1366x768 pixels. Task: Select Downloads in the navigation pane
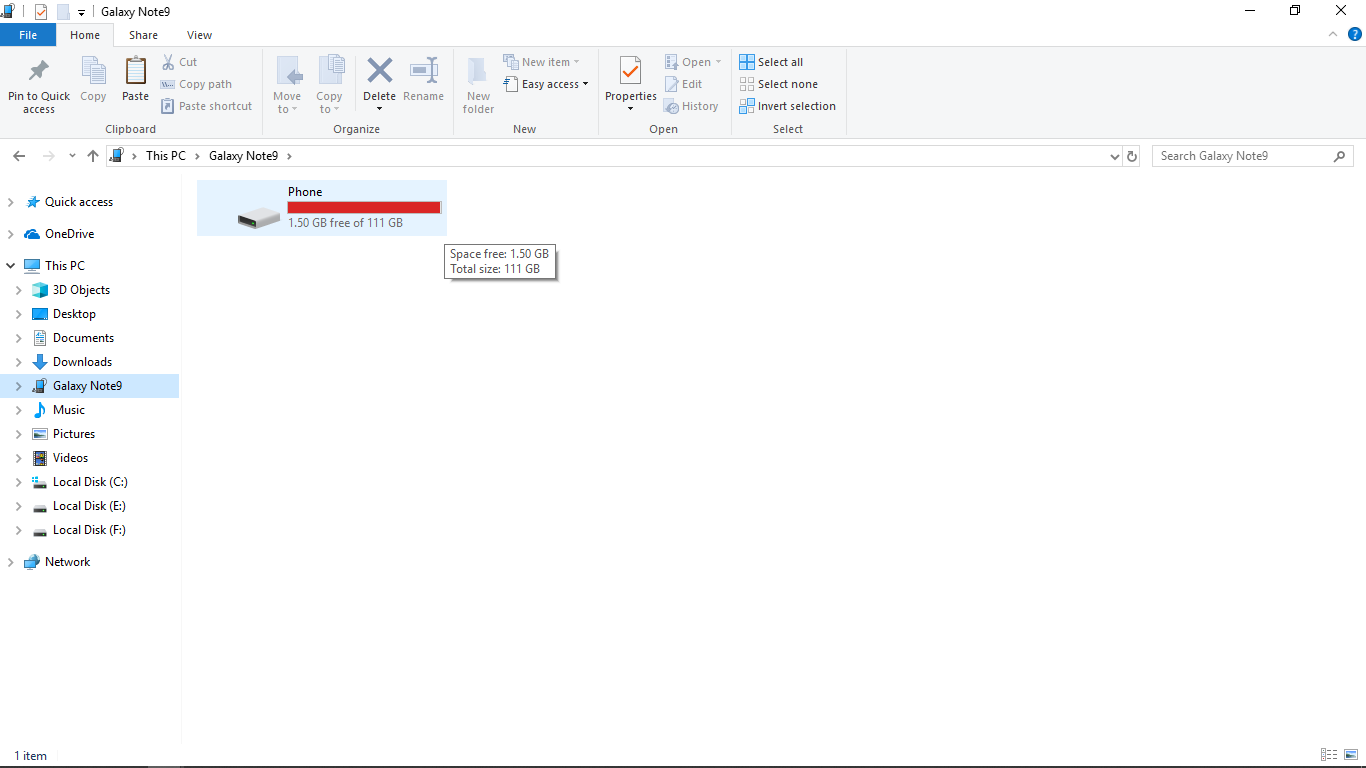[x=82, y=362]
